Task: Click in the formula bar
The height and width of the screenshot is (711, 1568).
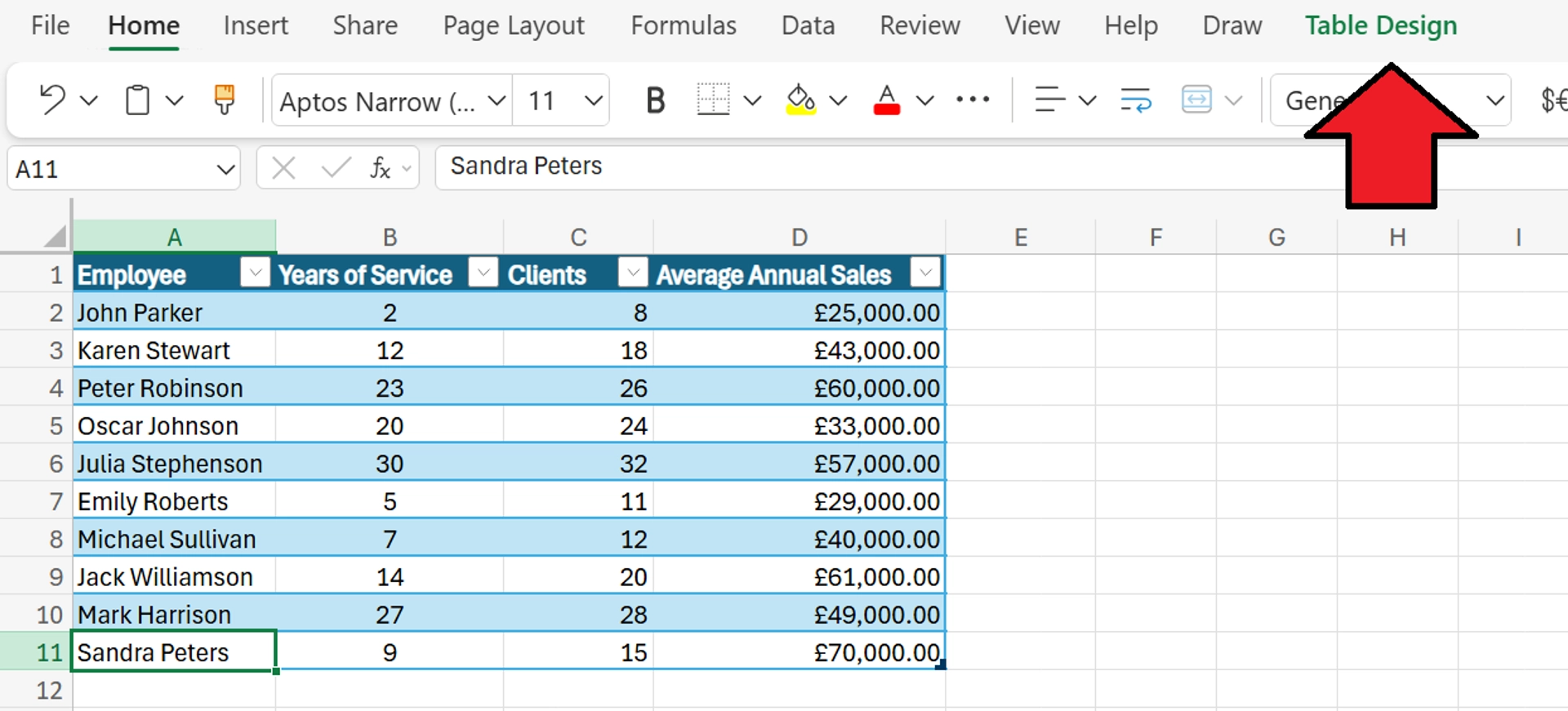Action: [x=1000, y=167]
